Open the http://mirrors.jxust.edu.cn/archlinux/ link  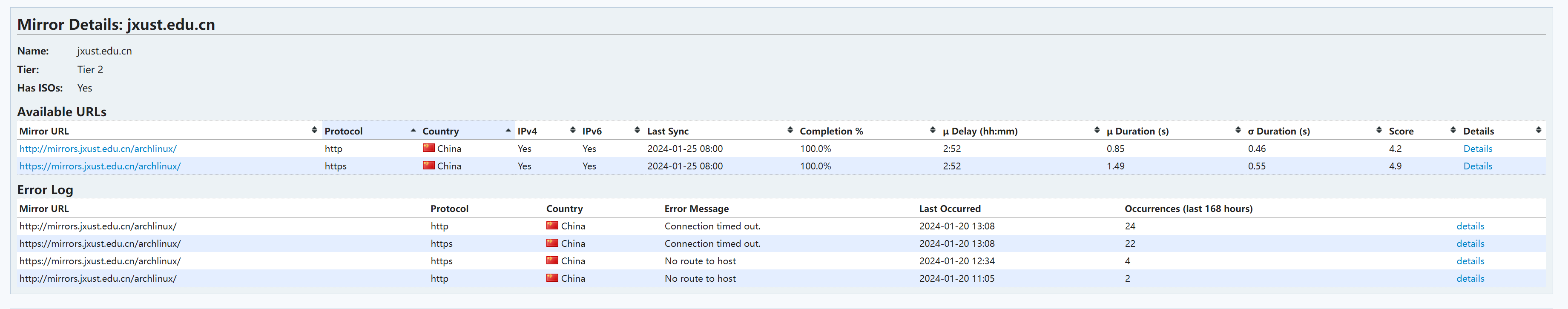[98, 149]
